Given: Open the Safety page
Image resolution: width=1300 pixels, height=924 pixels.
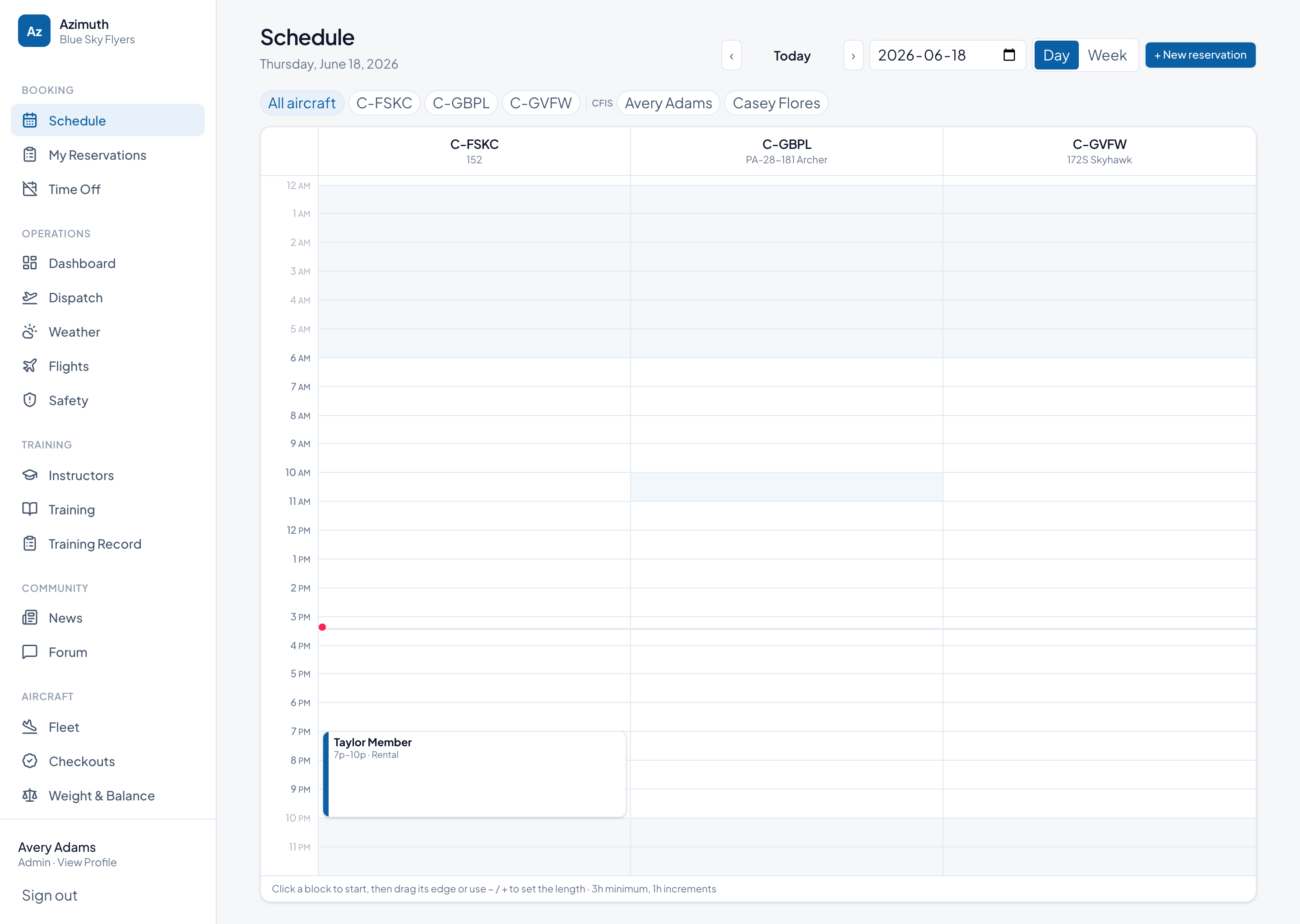Looking at the screenshot, I should click(107, 400).
